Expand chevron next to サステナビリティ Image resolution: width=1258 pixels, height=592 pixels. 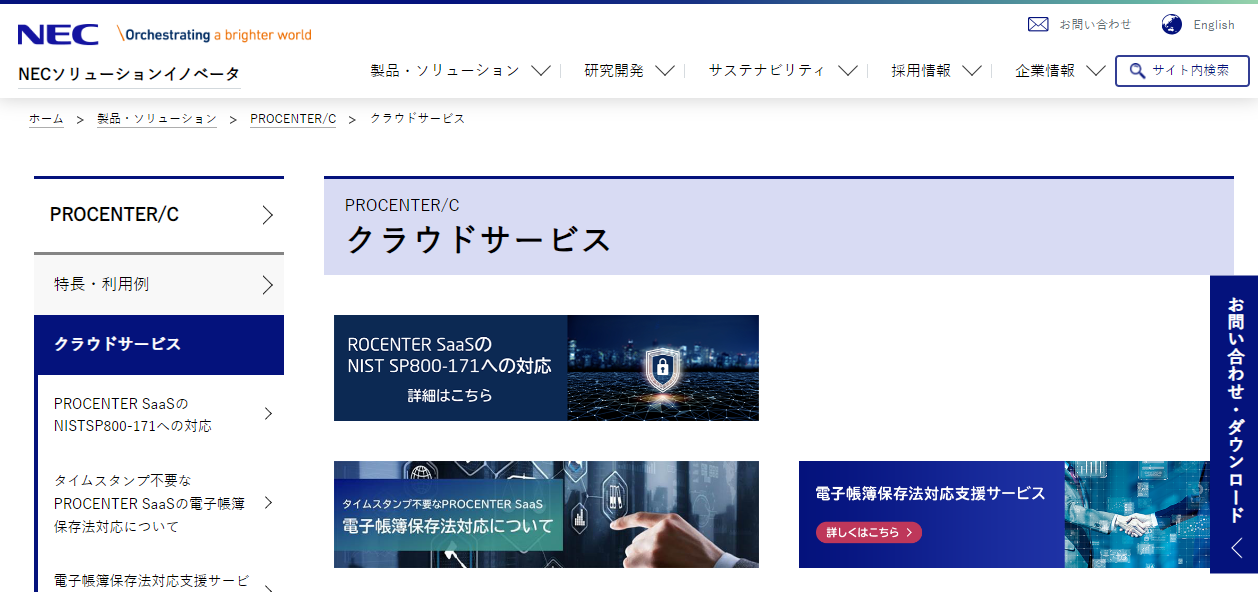pyautogui.click(x=848, y=71)
